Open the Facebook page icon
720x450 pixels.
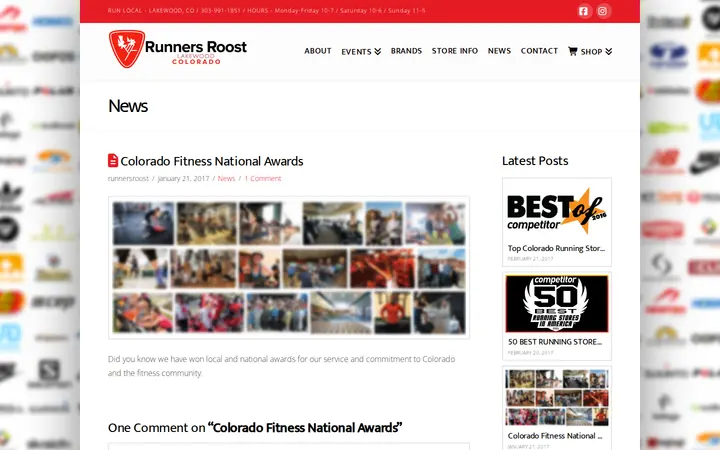click(583, 11)
